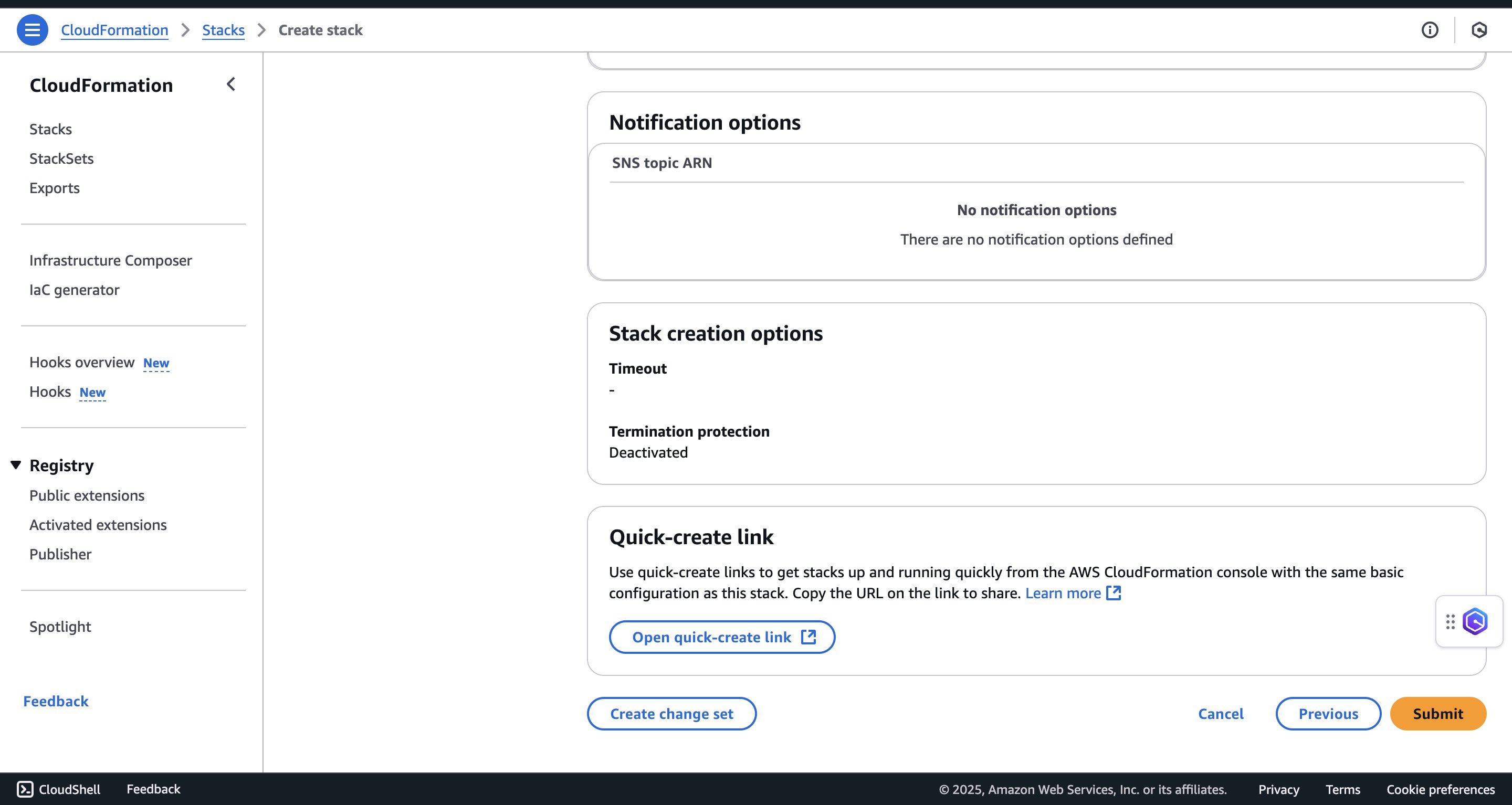Viewport: 1512px width, 805px height.
Task: Click the Timeout label
Action: click(637, 368)
